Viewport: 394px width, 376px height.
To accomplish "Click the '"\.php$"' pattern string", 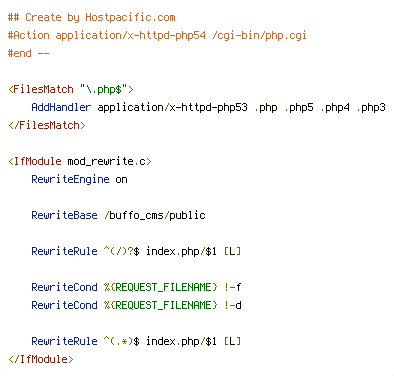I will (104, 89).
